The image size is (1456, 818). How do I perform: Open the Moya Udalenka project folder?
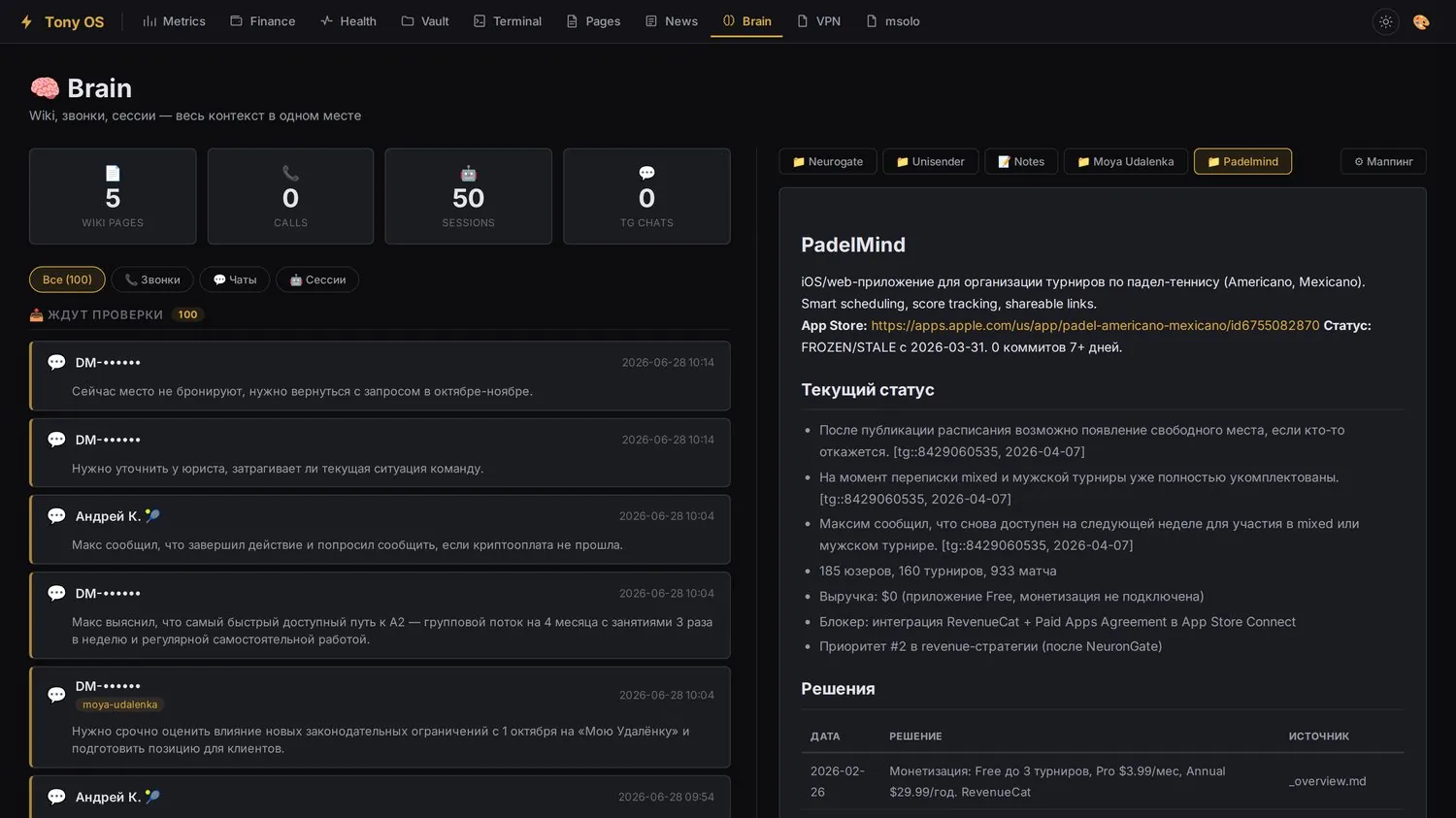coord(1126,161)
